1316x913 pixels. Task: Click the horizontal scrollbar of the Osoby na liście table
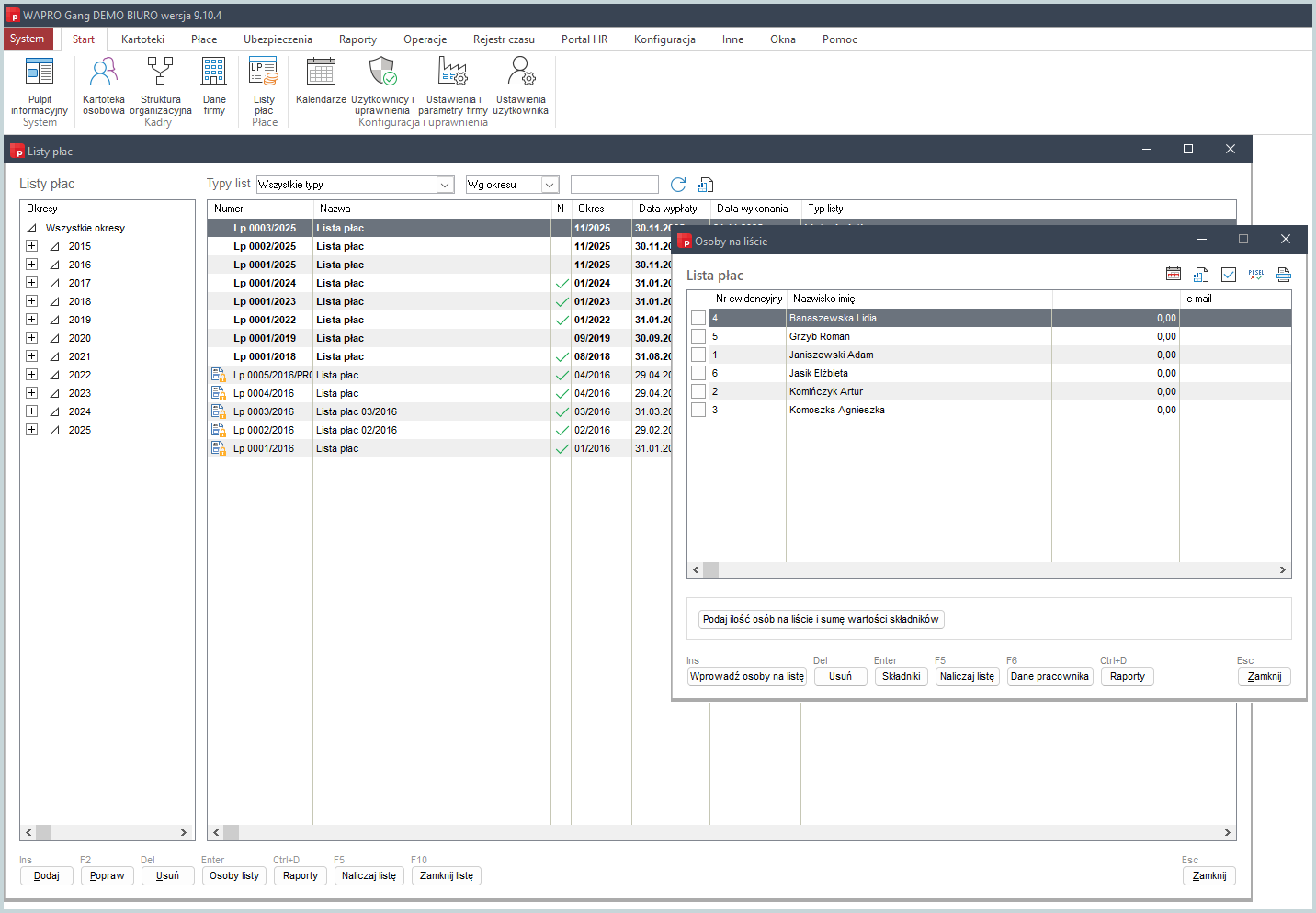[989, 570]
